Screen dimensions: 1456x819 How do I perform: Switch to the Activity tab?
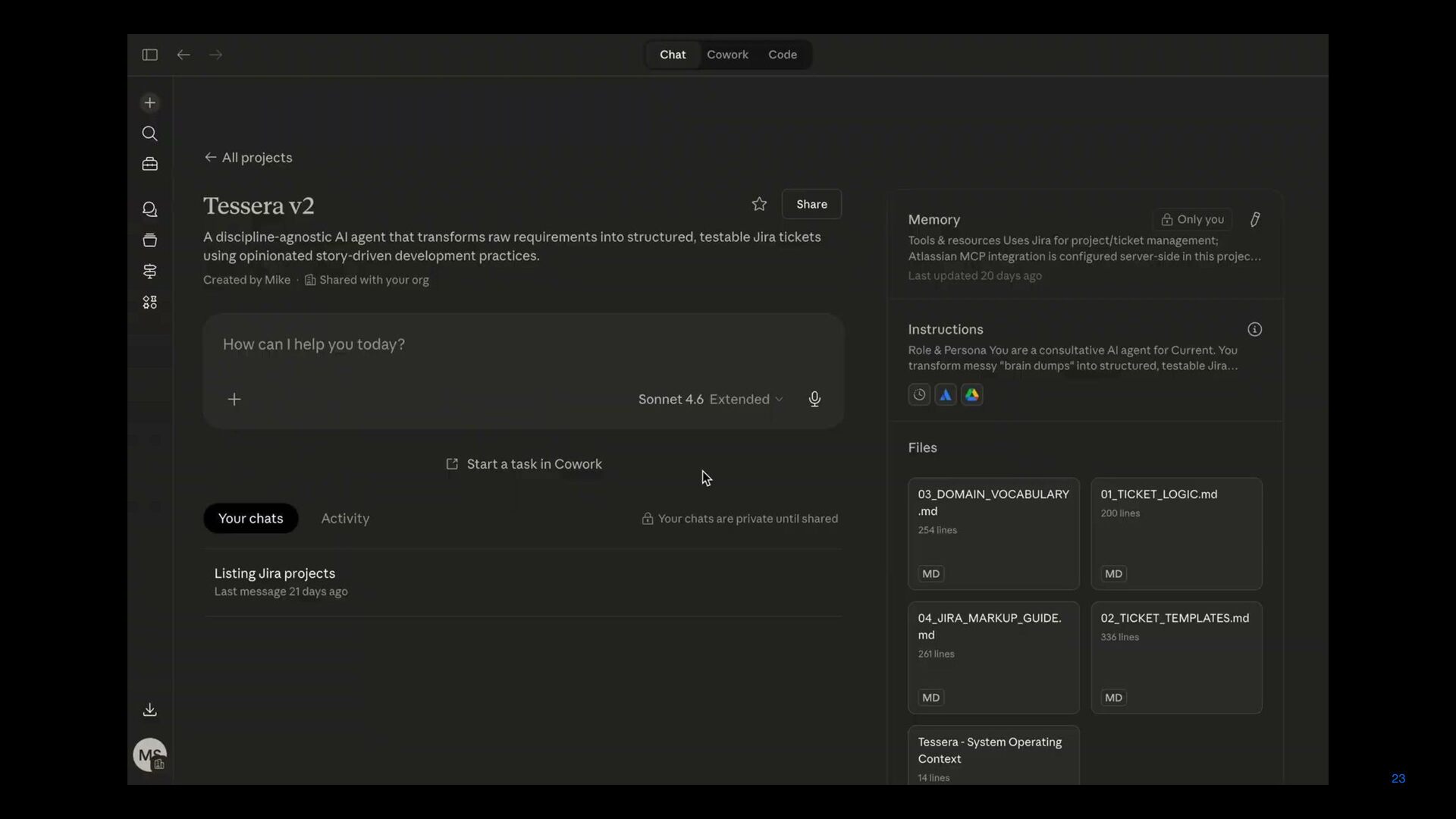click(x=345, y=519)
